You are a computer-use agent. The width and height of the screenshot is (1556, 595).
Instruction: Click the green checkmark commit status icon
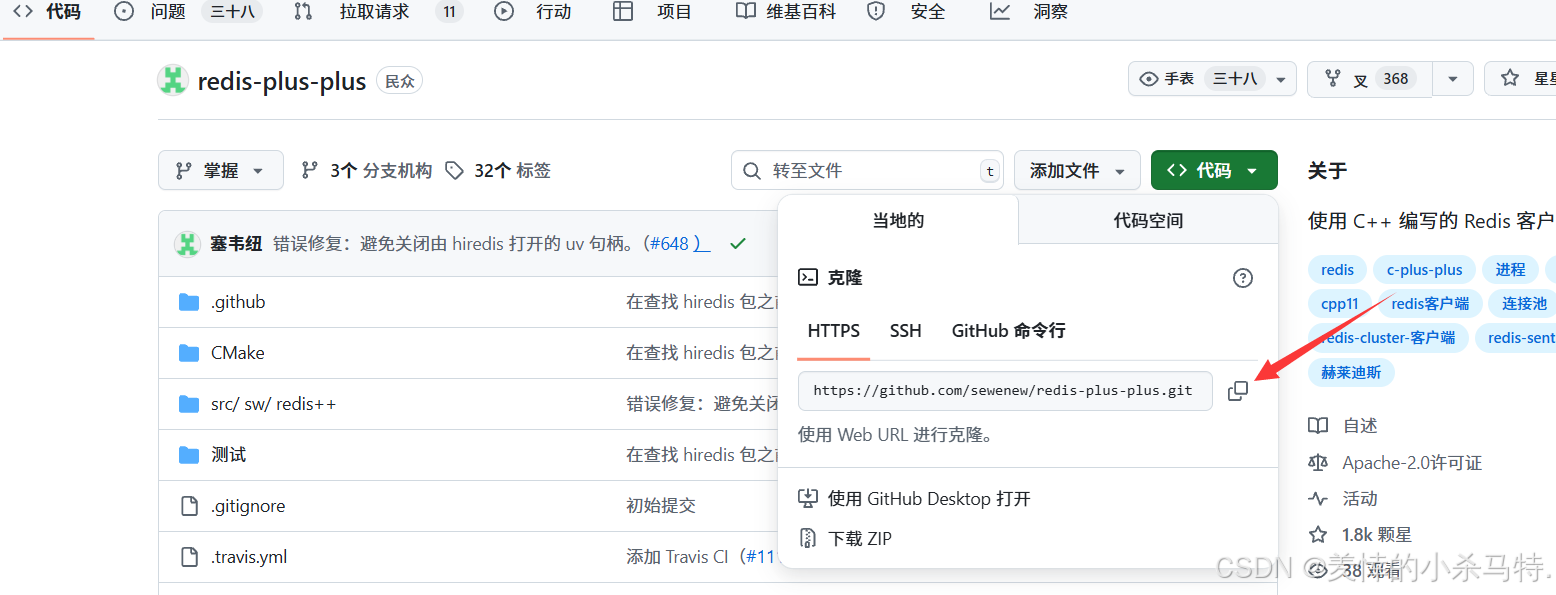(x=738, y=243)
